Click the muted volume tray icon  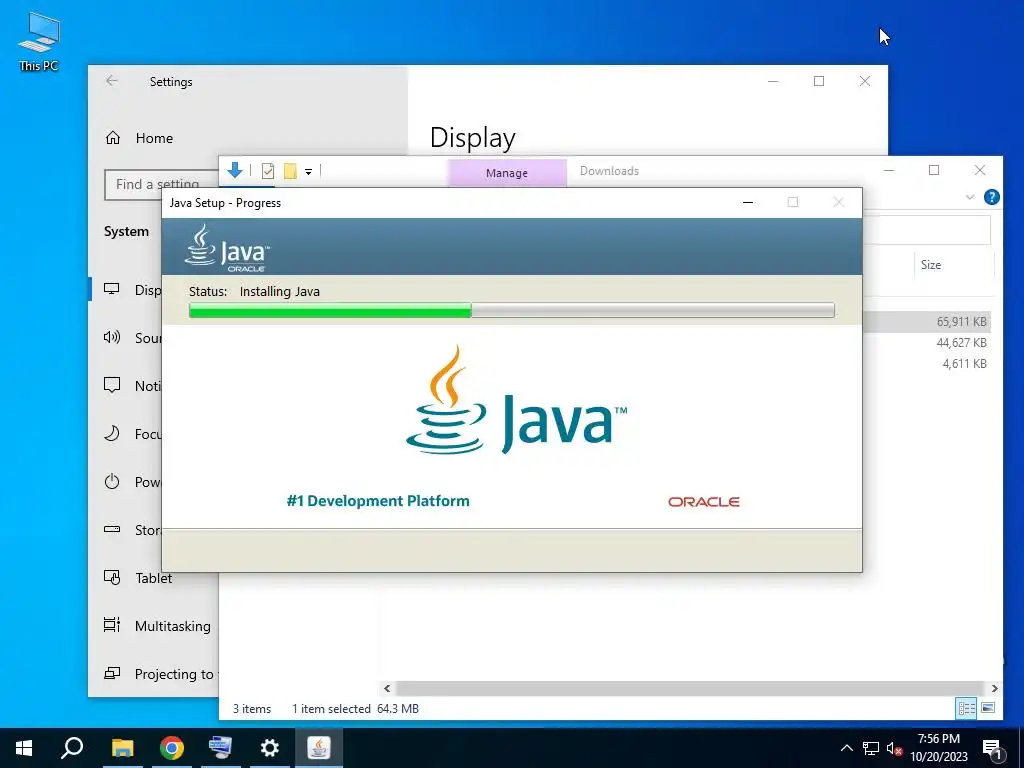pyautogui.click(x=895, y=748)
